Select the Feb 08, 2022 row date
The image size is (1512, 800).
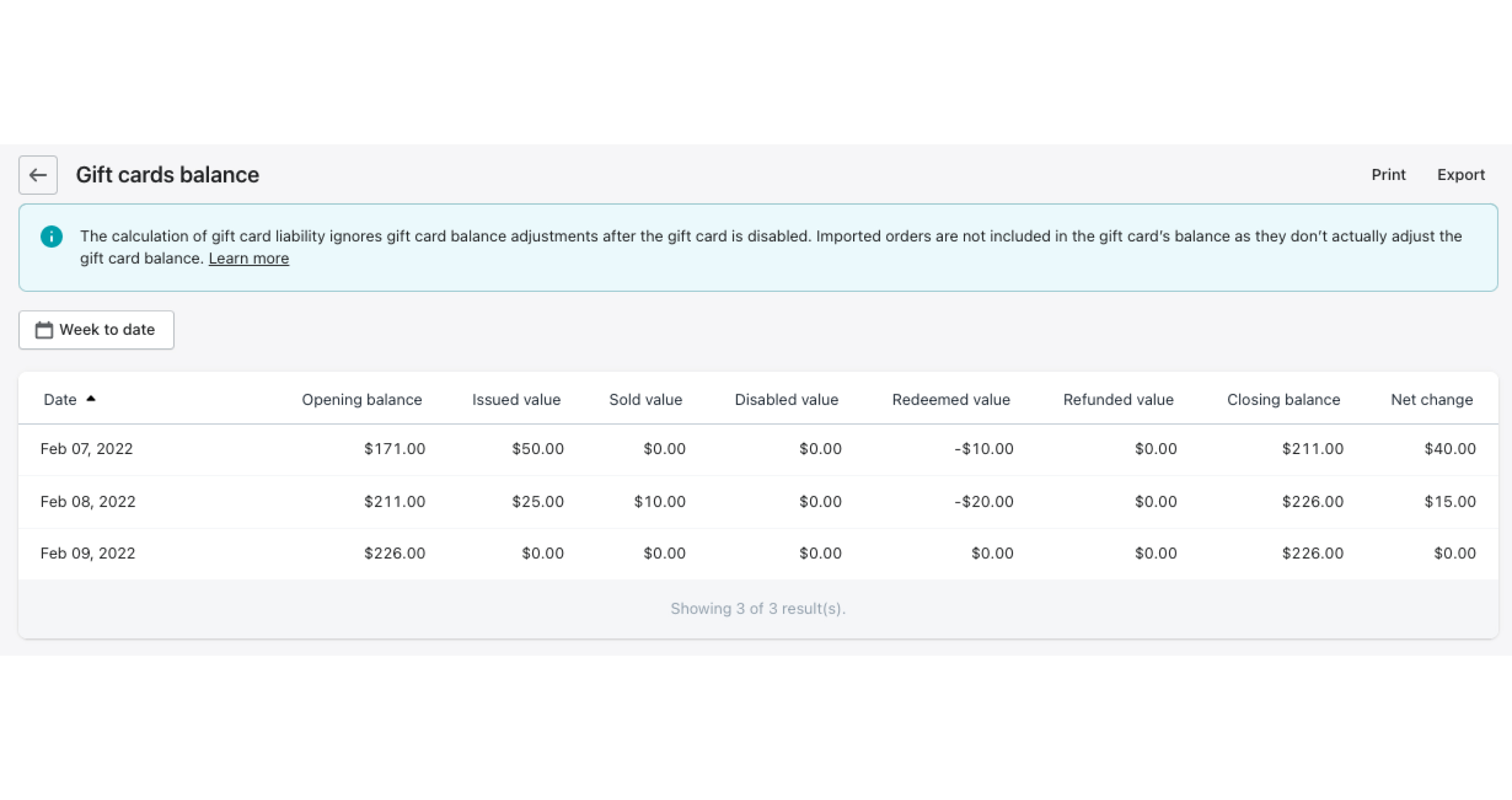point(88,502)
